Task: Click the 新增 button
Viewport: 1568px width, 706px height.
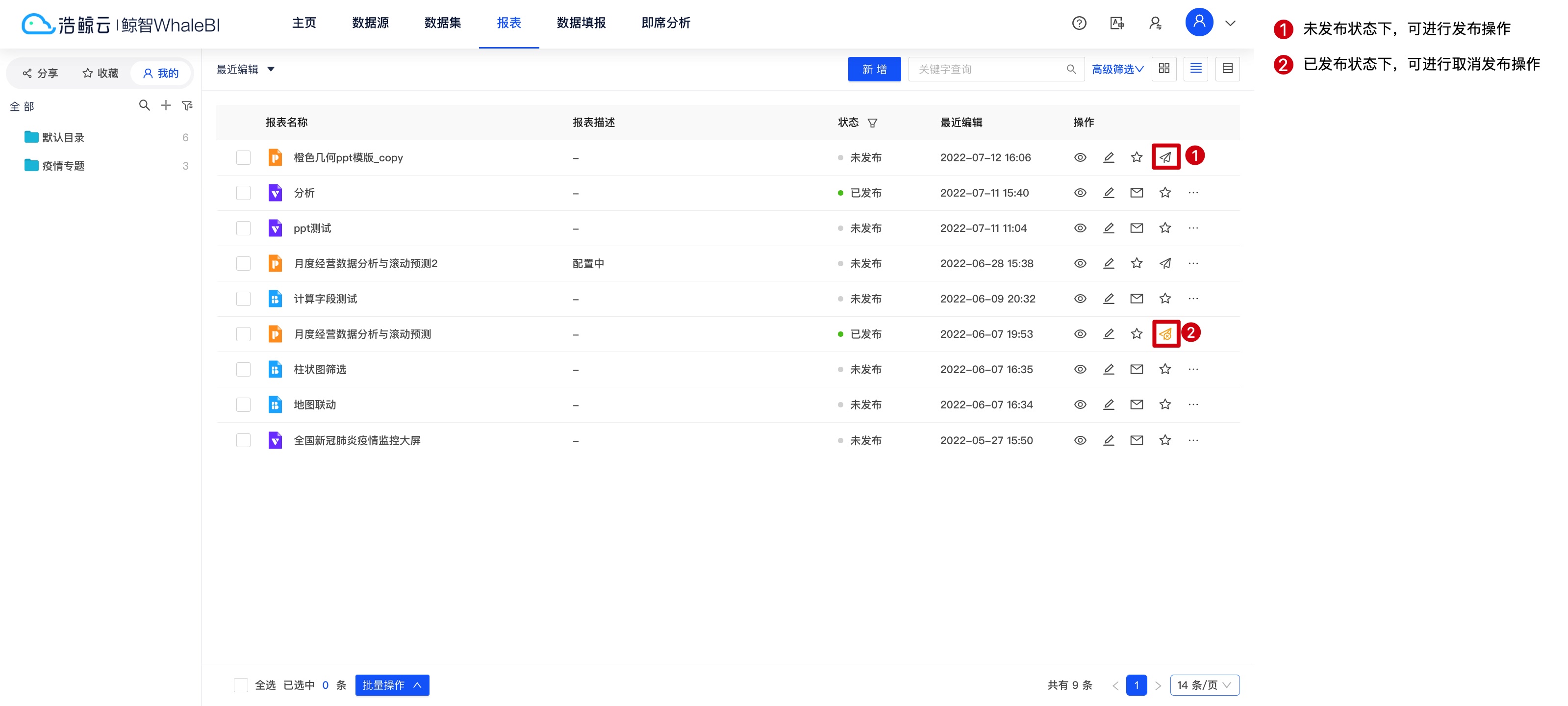Action: pos(874,70)
